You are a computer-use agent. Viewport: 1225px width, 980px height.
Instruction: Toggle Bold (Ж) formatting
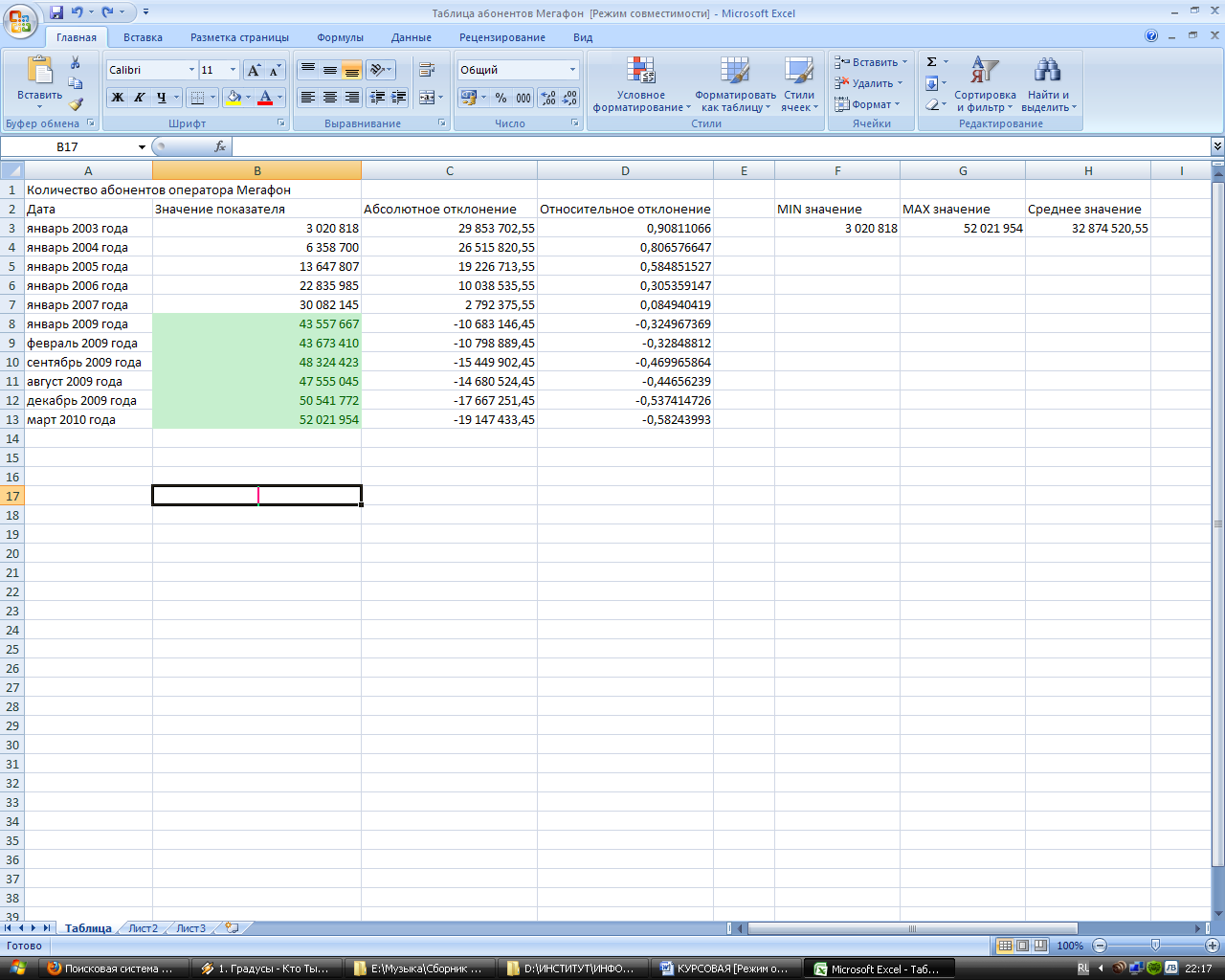118,98
